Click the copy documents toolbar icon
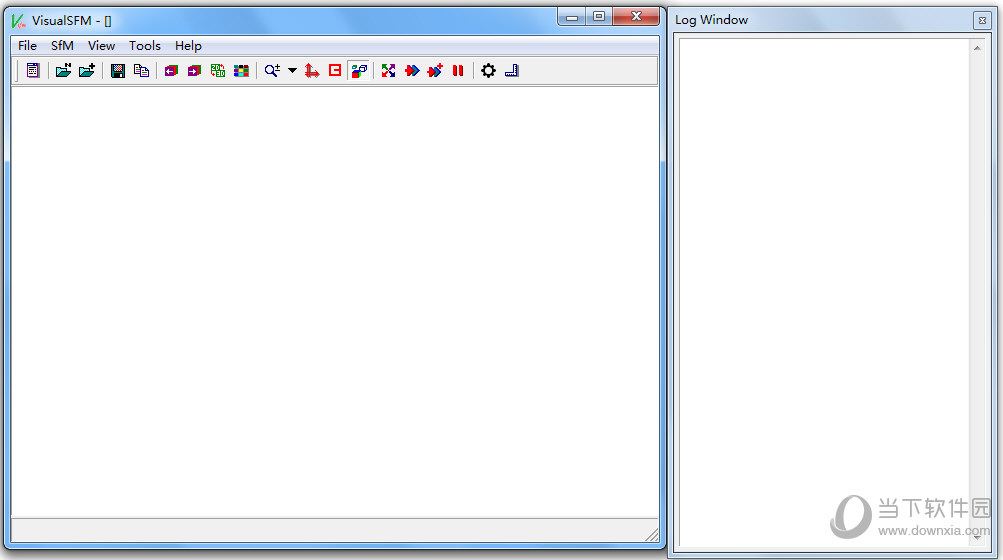The height and width of the screenshot is (560, 1003). 141,70
